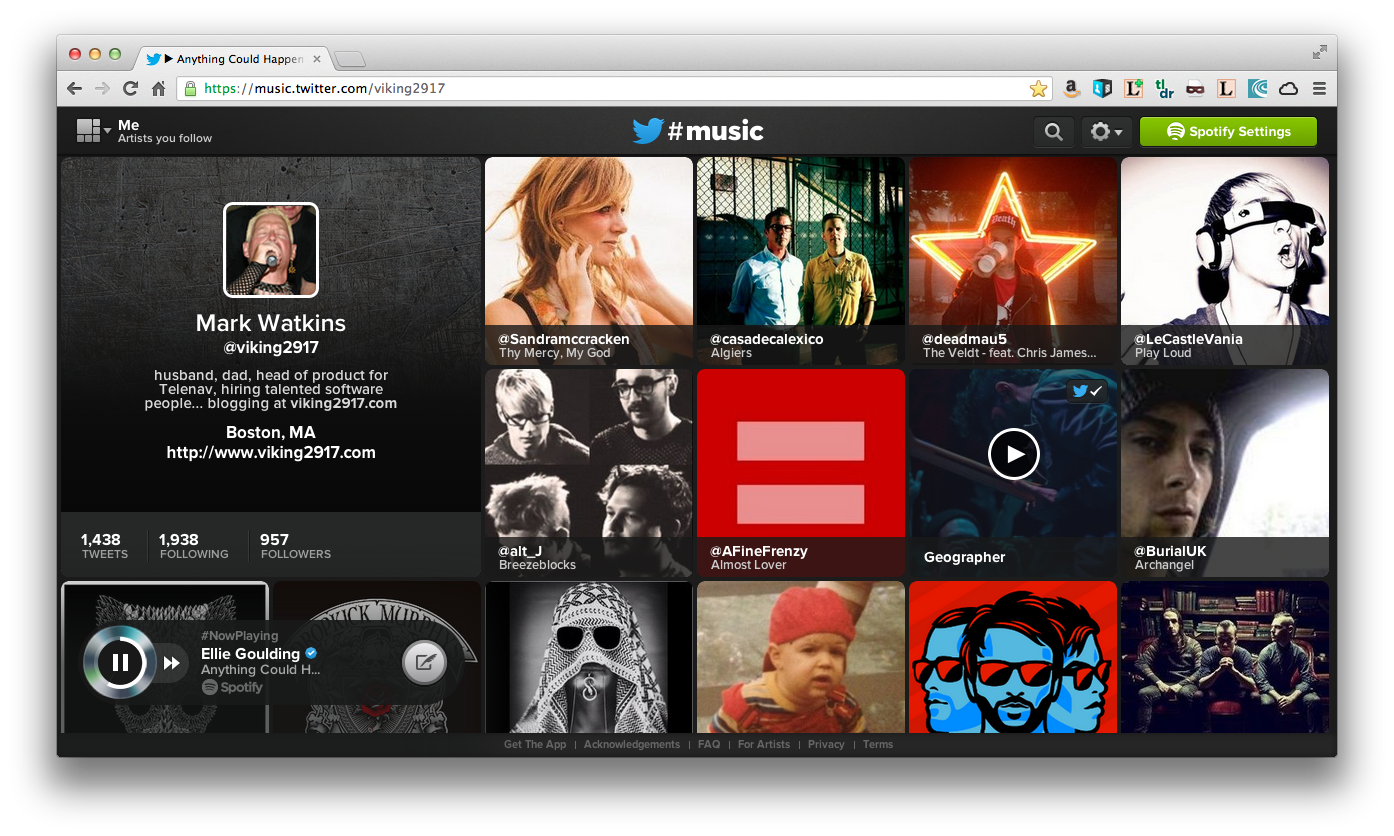Open the Chrome hamburger menu

1319,89
